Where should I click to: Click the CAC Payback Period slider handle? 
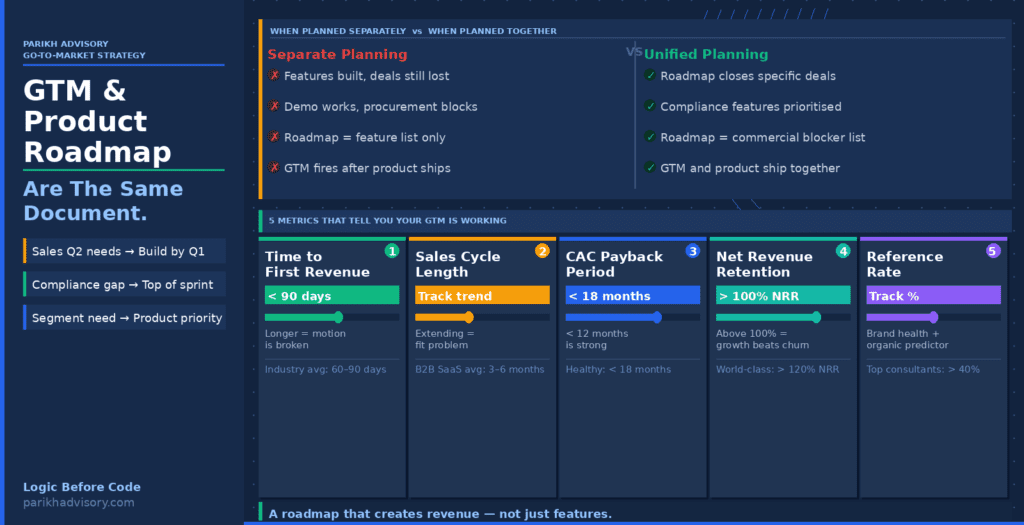click(x=657, y=317)
